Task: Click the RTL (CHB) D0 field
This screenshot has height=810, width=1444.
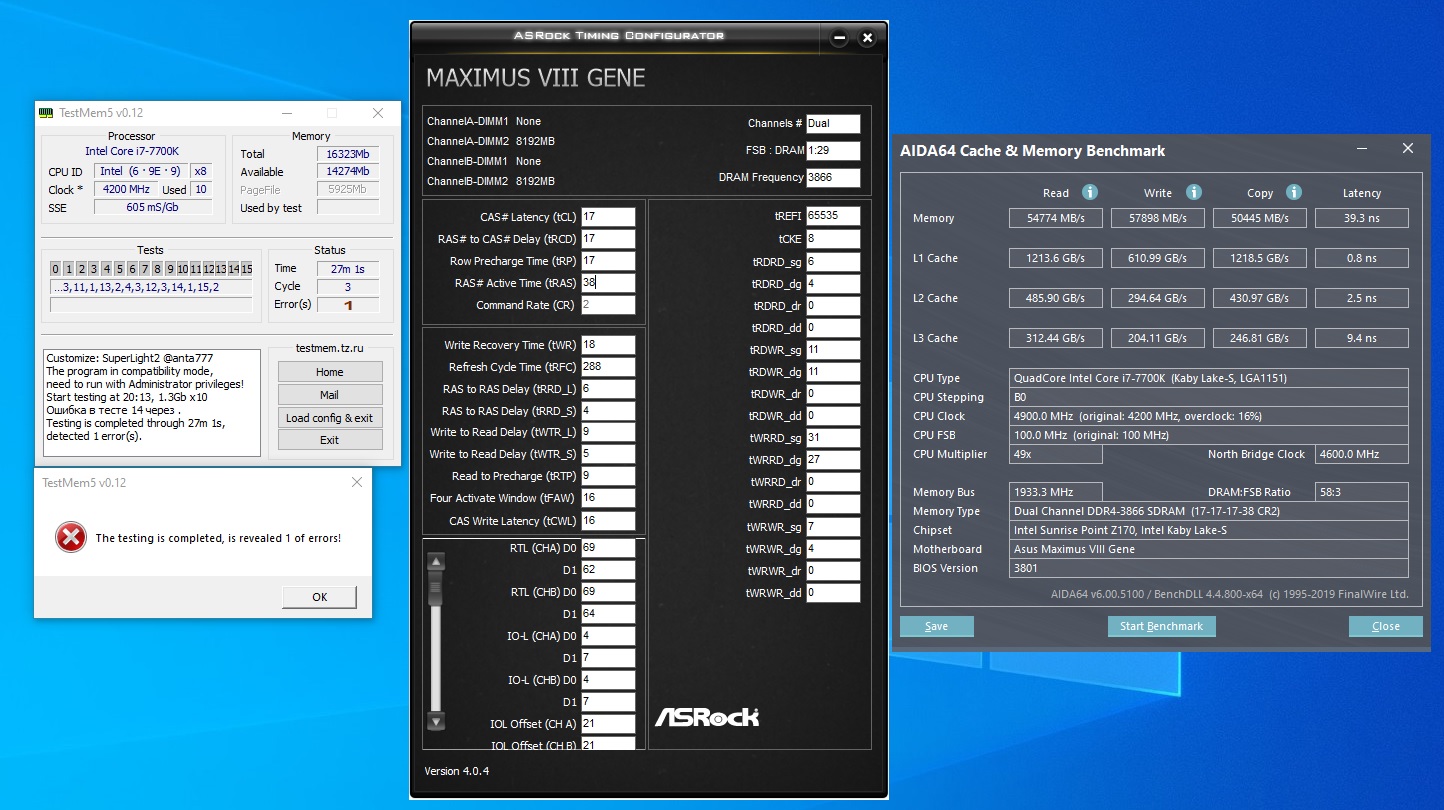Action: pyautogui.click(x=608, y=592)
